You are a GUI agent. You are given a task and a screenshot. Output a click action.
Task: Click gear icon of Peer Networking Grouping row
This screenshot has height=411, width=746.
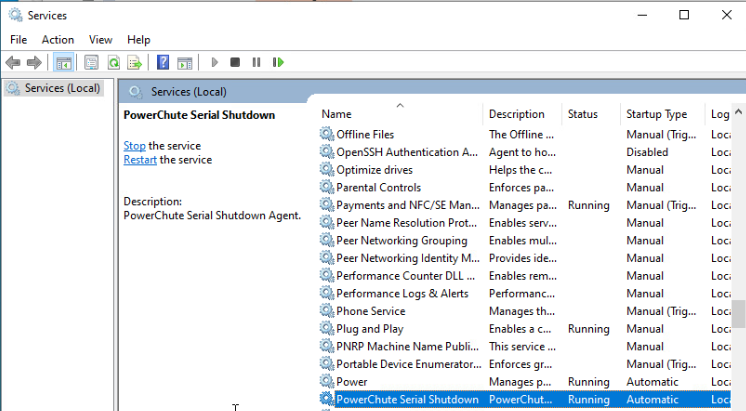click(x=327, y=240)
